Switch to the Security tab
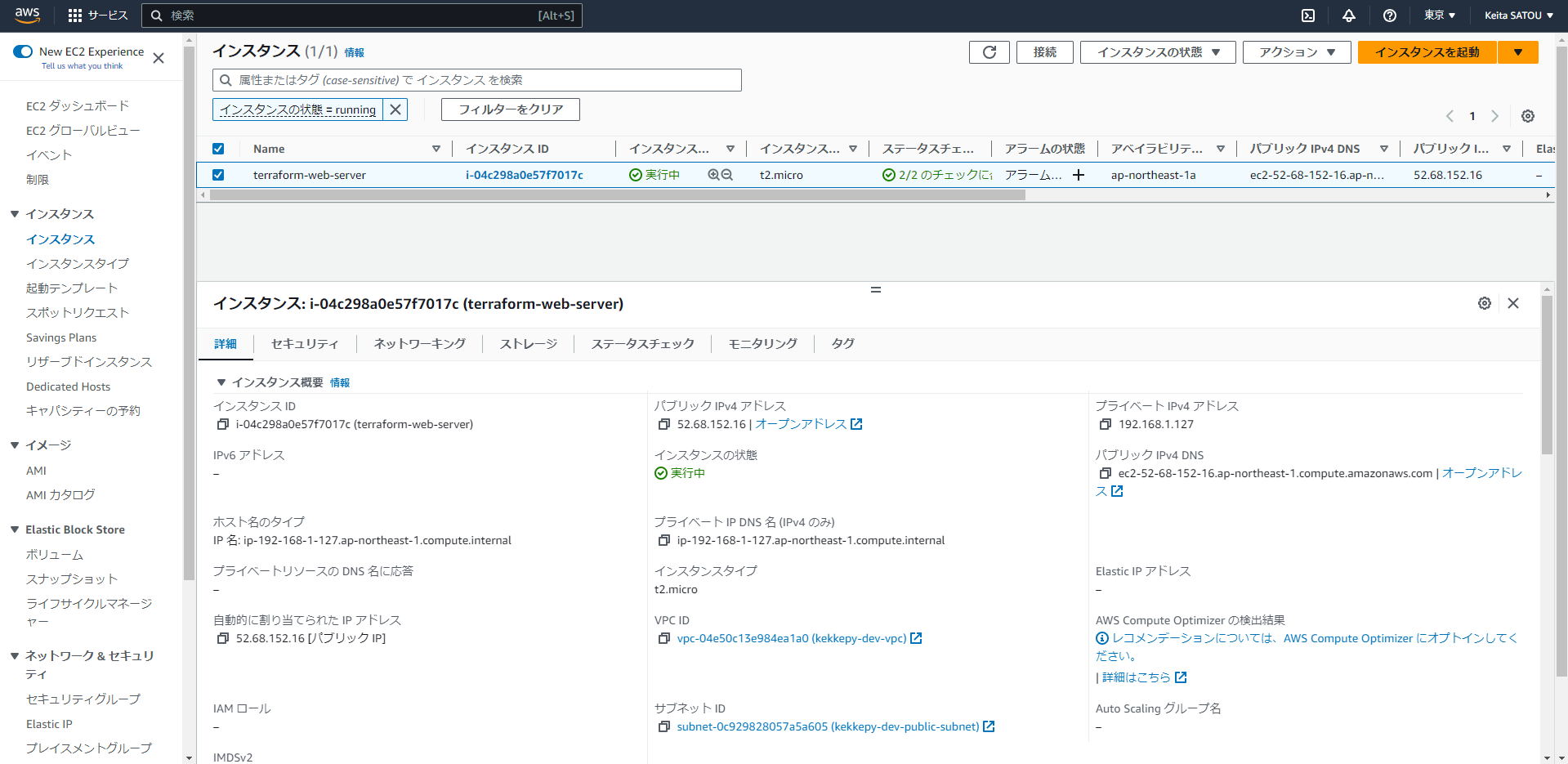Image resolution: width=1568 pixels, height=764 pixels. (305, 344)
